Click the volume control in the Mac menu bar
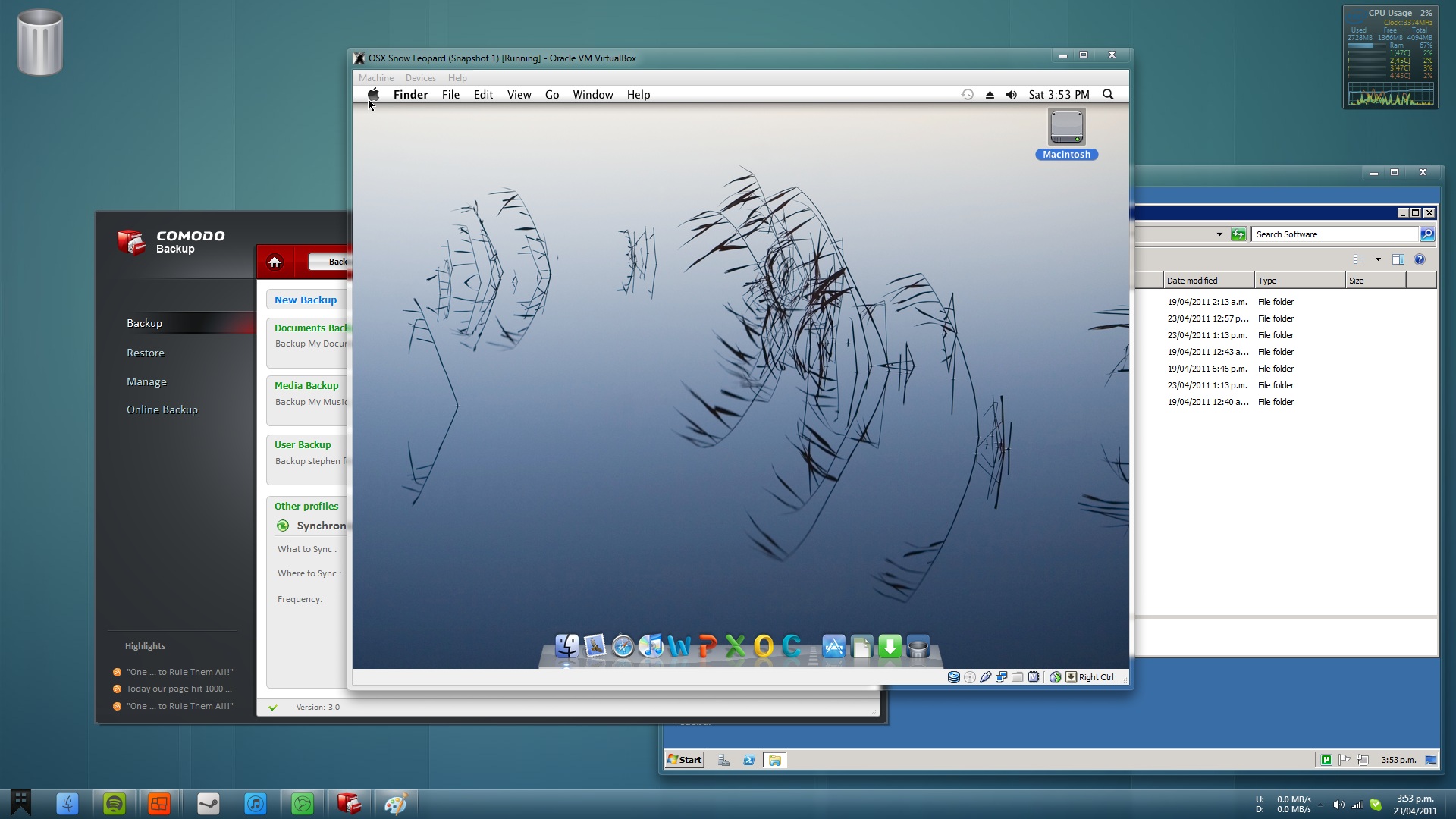 [x=1012, y=95]
